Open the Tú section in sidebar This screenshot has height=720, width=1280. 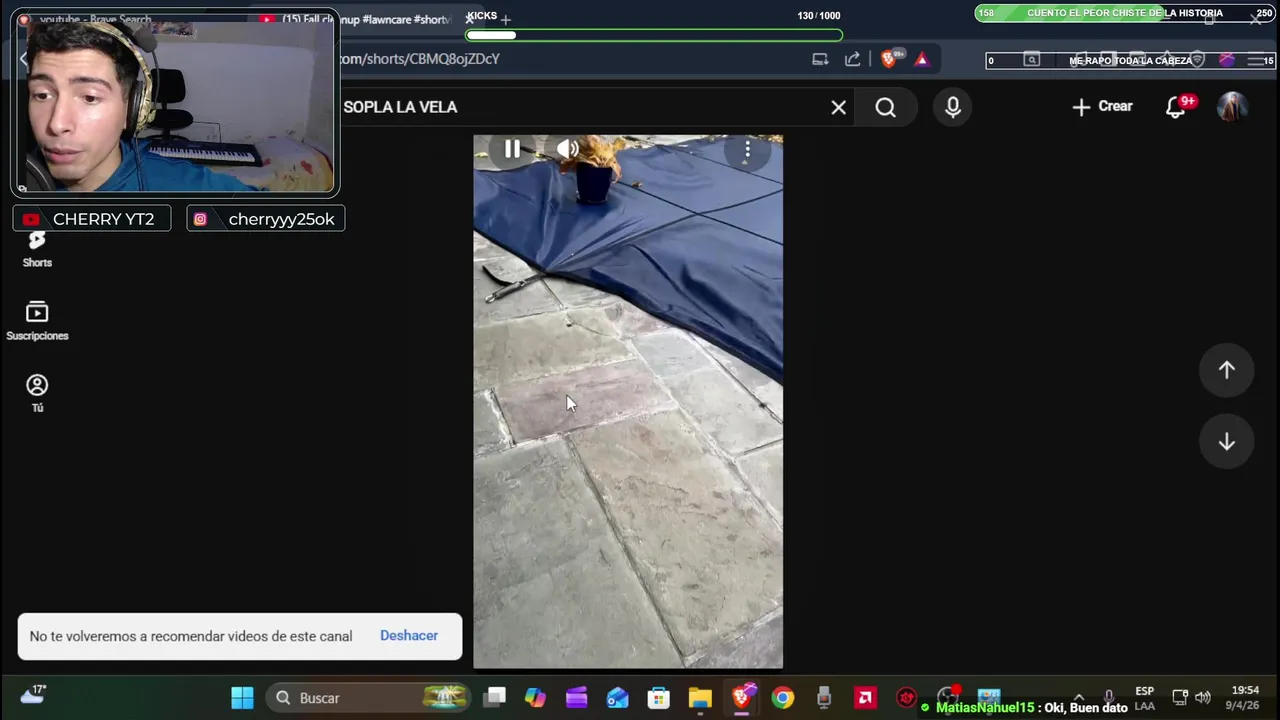tap(37, 393)
